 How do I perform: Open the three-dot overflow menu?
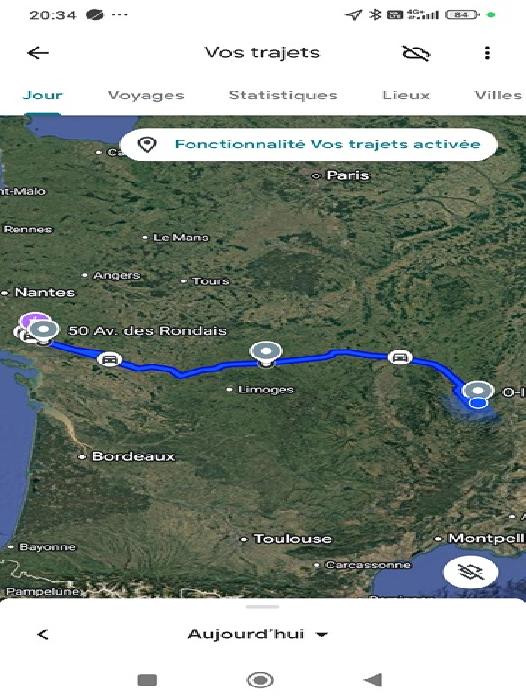[x=487, y=53]
